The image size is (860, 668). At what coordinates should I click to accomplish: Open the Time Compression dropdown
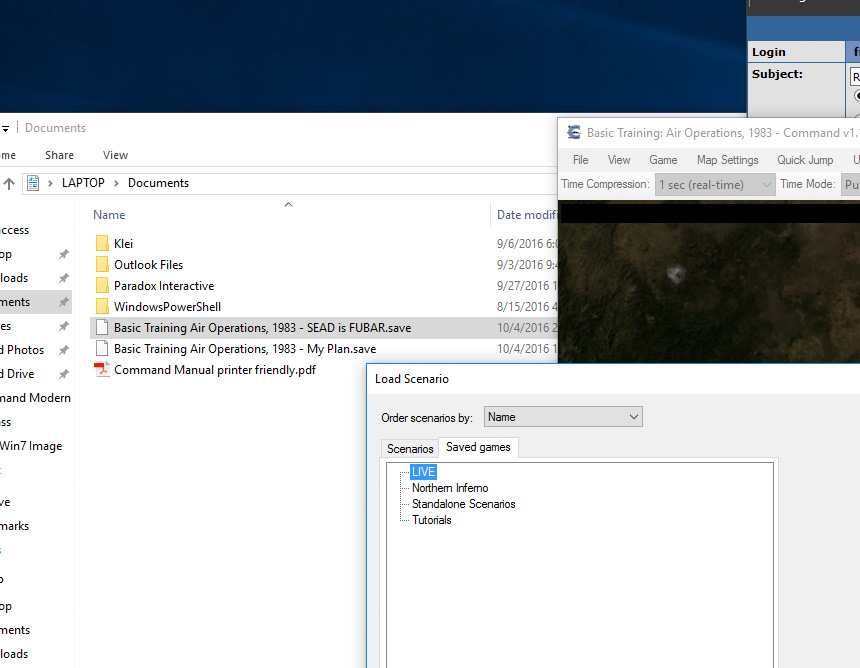[x=715, y=185]
